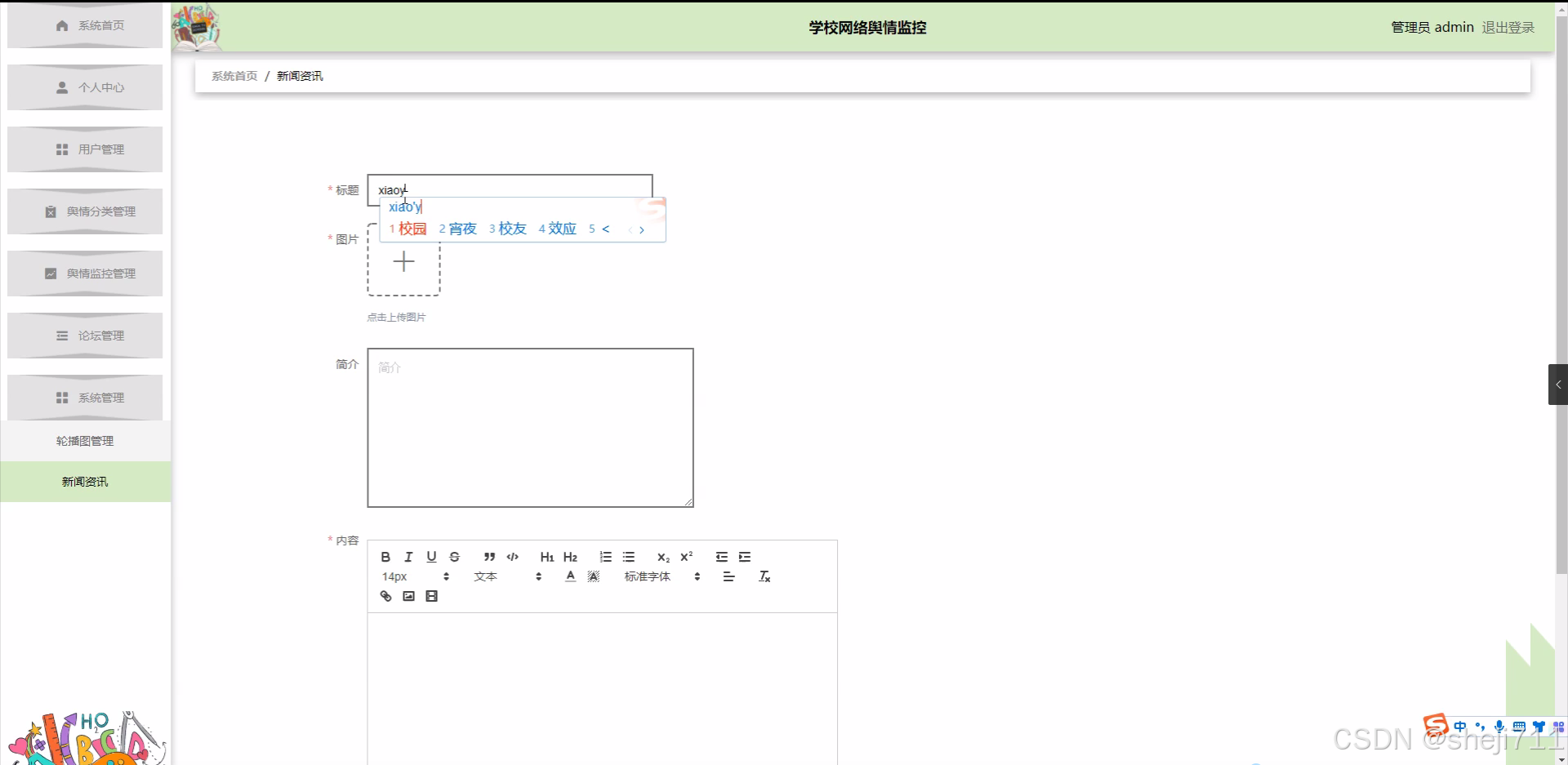Image resolution: width=1568 pixels, height=765 pixels.
Task: Click the page vertical scrollbar
Action: pyautogui.click(x=1561, y=294)
